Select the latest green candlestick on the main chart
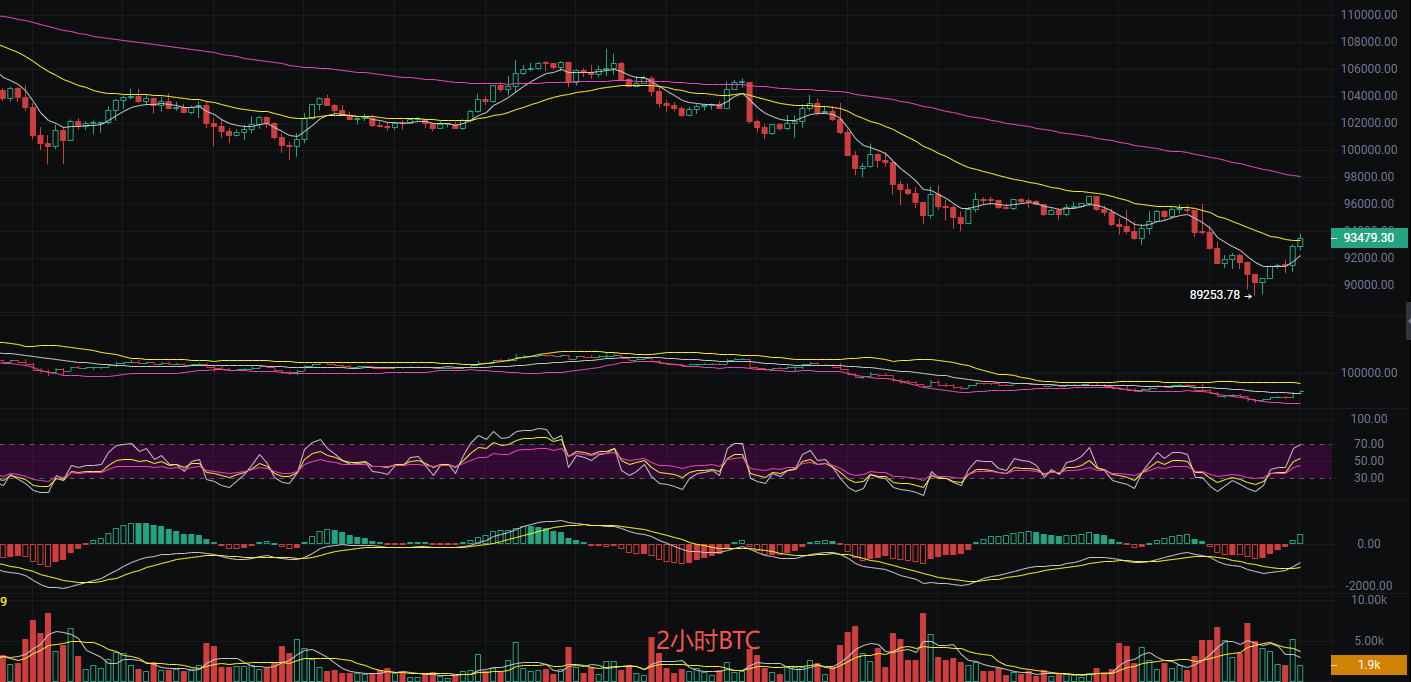1411x682 pixels. pos(1300,241)
